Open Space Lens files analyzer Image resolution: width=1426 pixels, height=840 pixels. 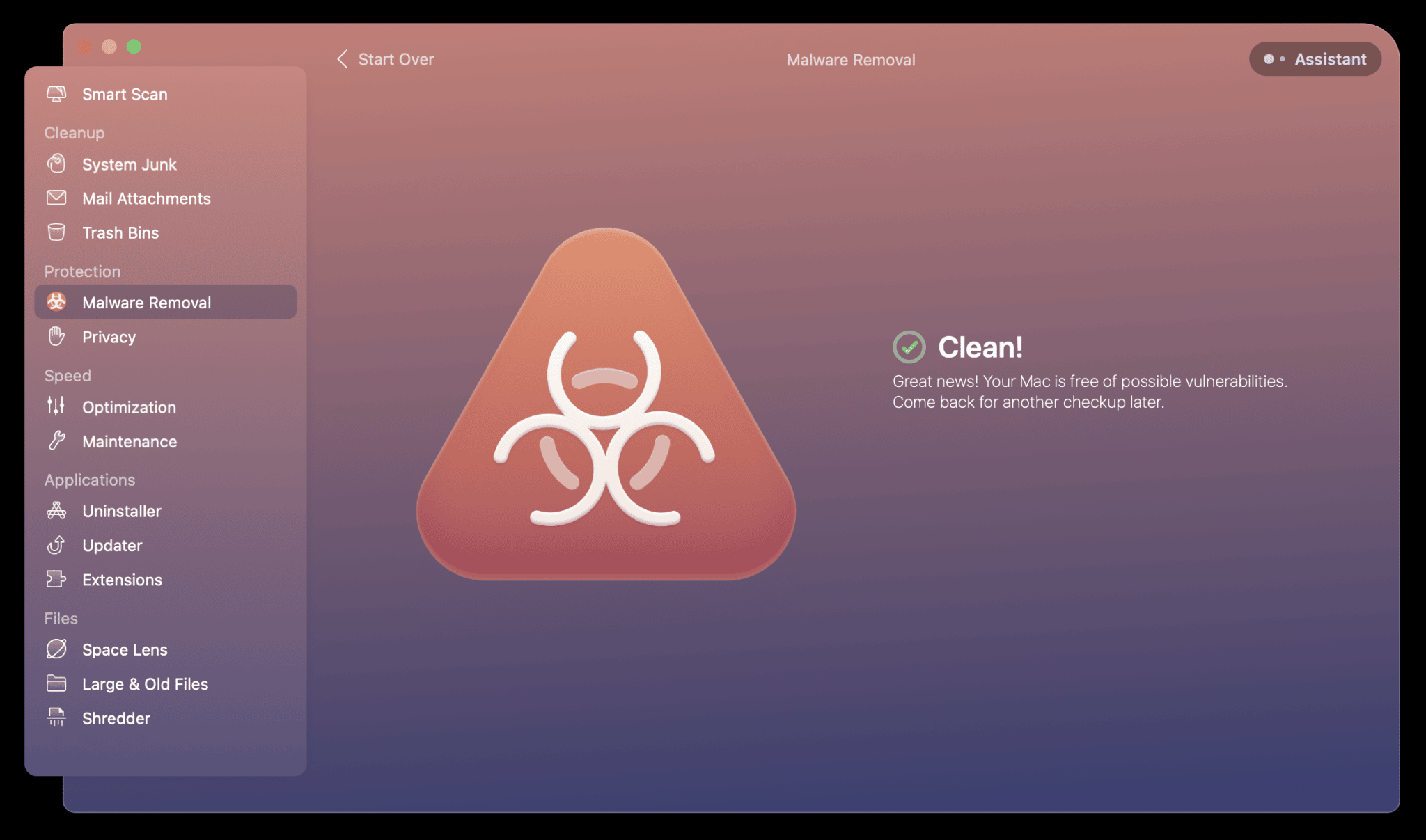click(x=124, y=649)
